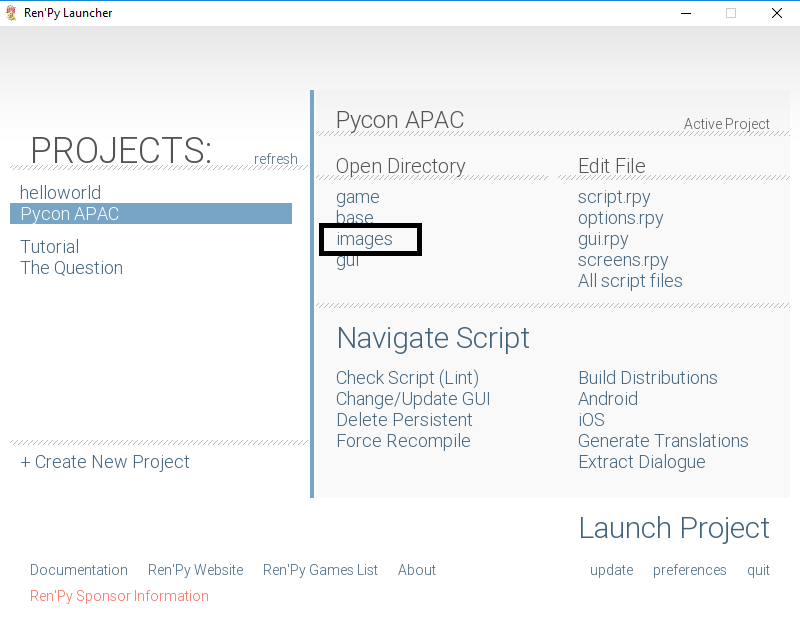Open the Documentation link

click(x=79, y=570)
